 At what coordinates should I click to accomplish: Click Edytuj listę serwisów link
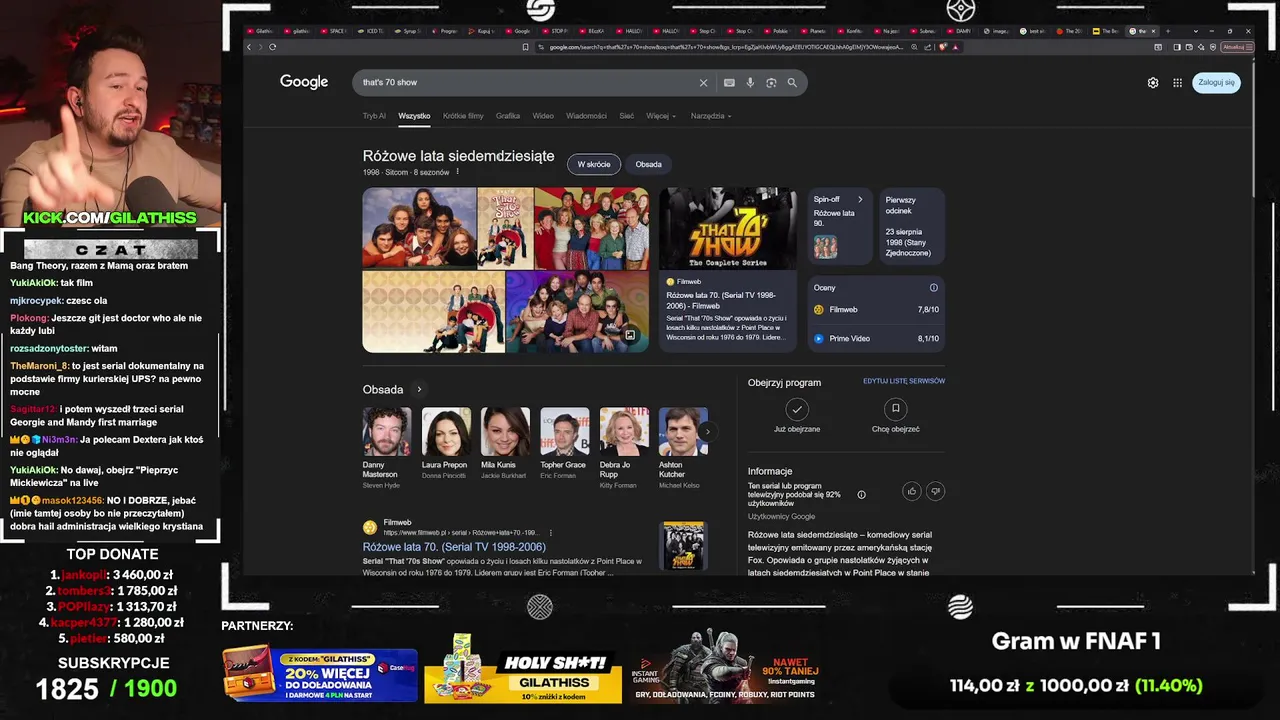tap(904, 381)
